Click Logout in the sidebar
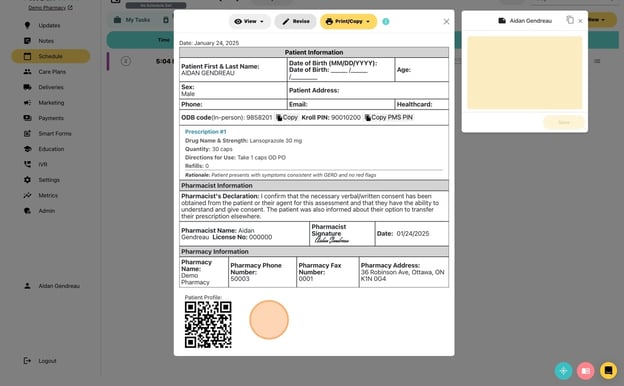This screenshot has width=624, height=386. coord(47,361)
